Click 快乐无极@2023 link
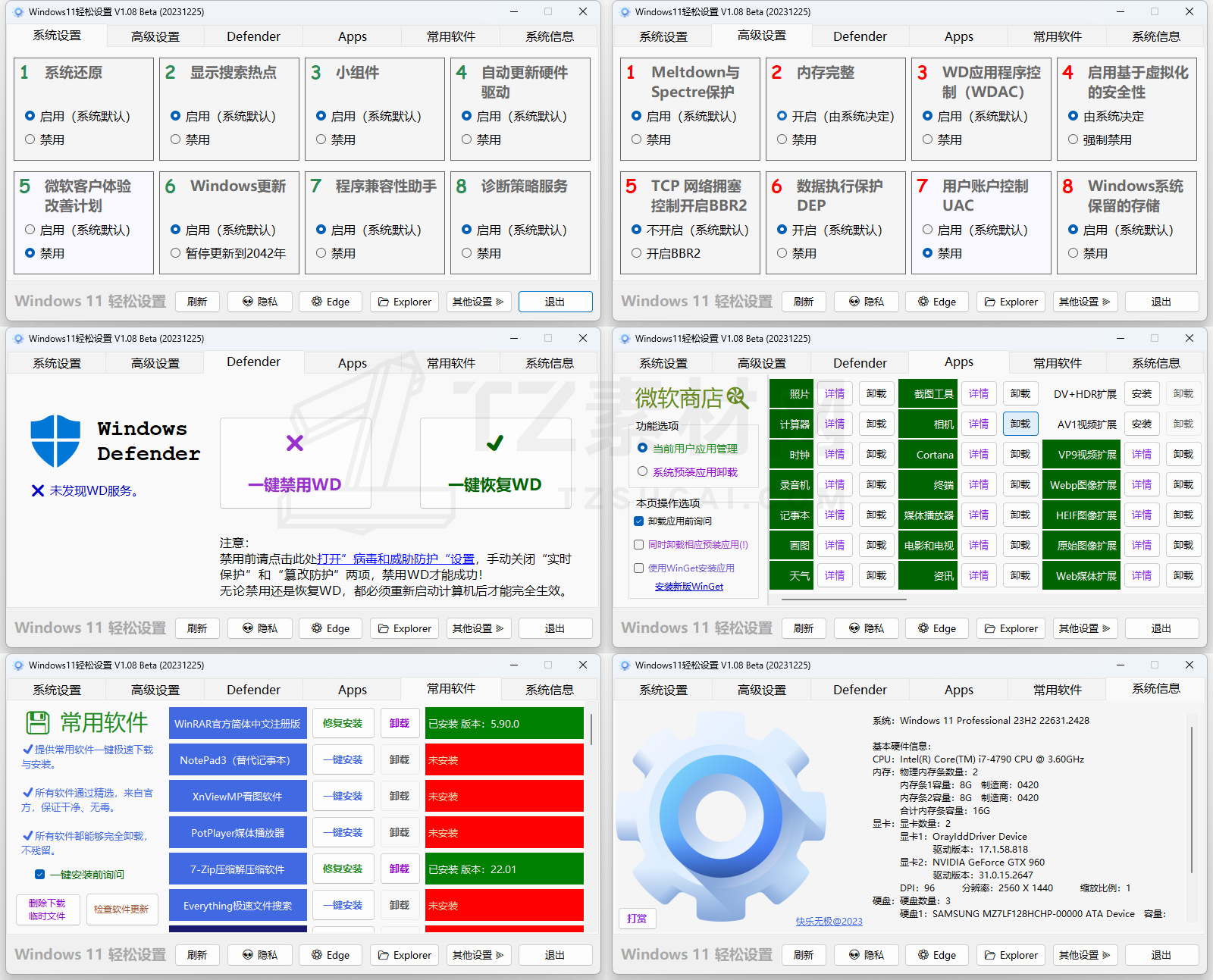Viewport: 1213px width, 980px height. (829, 921)
